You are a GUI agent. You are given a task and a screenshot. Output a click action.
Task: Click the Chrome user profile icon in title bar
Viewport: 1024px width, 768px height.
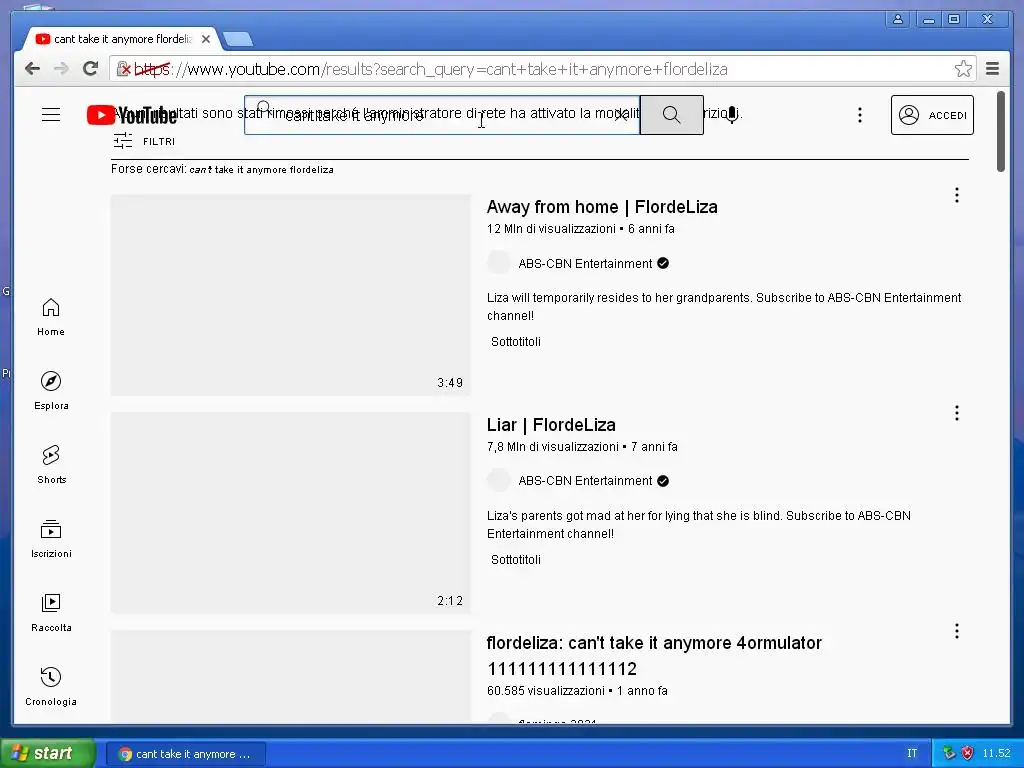point(898,20)
